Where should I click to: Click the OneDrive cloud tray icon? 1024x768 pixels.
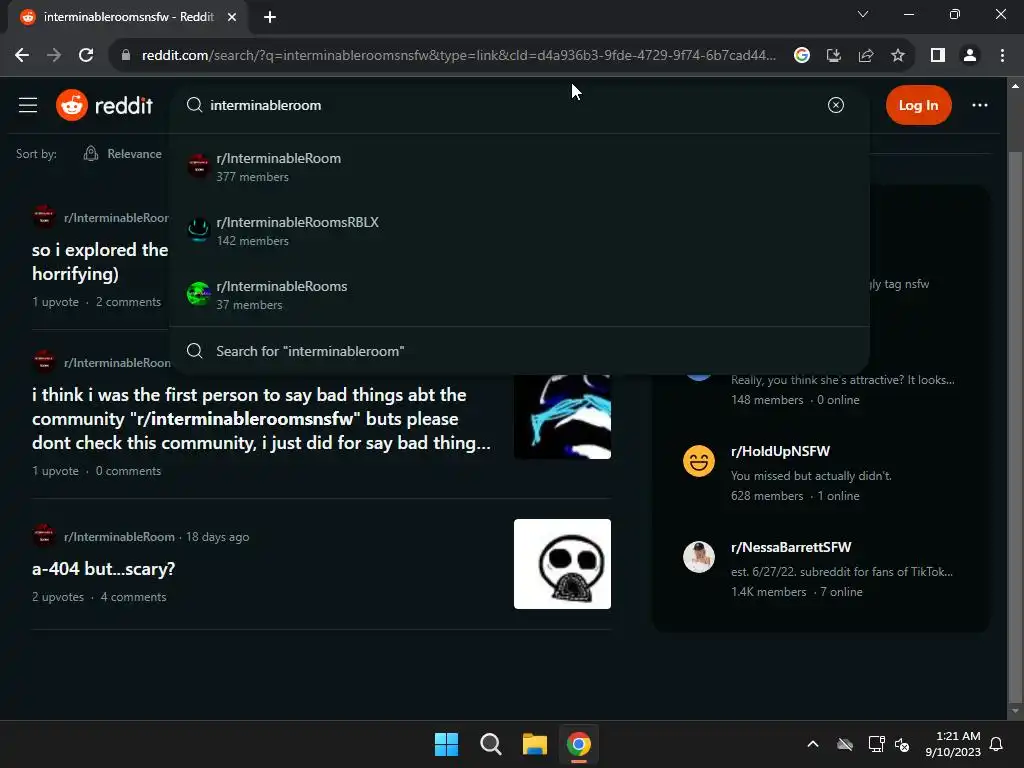845,744
